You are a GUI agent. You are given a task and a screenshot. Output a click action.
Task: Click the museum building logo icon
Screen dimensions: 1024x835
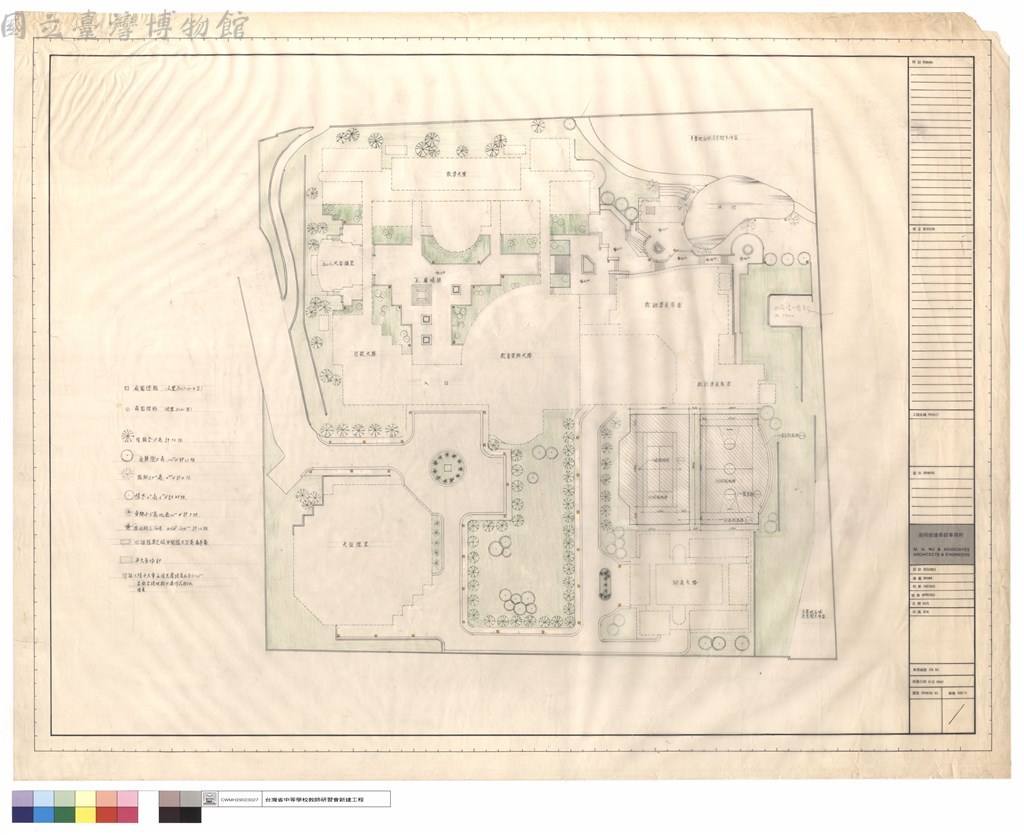click(x=210, y=799)
